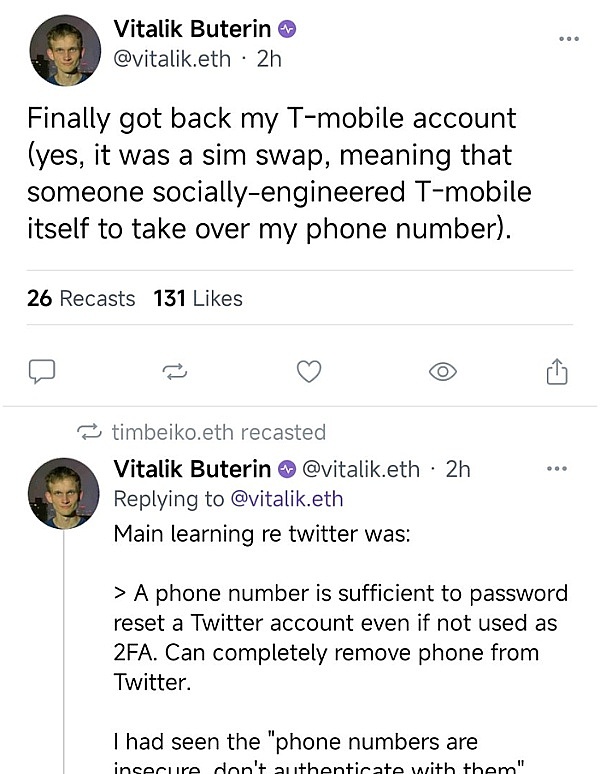Click the purple verified badge in top post

click(x=287, y=29)
